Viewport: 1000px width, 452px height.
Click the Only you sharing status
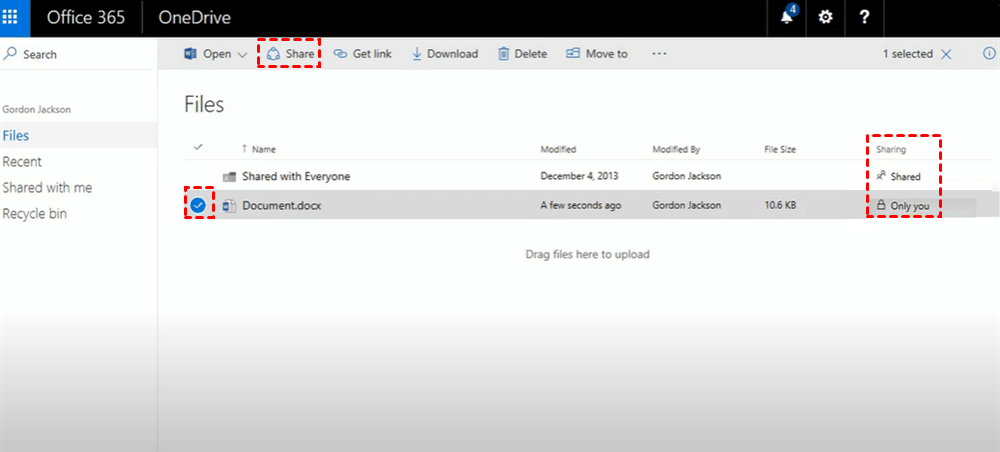pyautogui.click(x=903, y=206)
